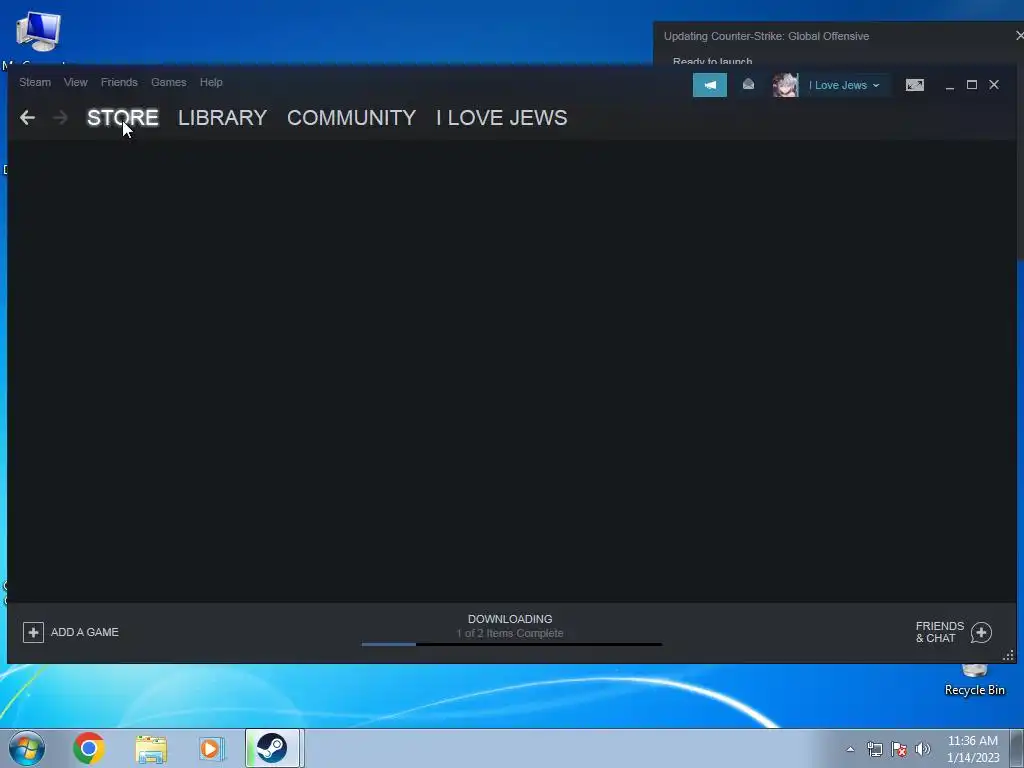Click the network tray icon
This screenshot has width=1024, height=768.
(x=874, y=749)
